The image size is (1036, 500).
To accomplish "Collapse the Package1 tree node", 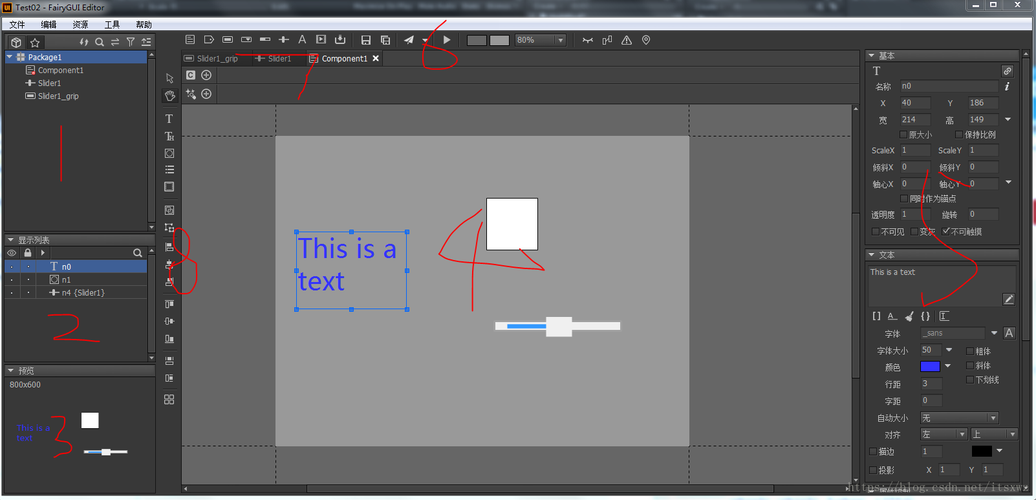I will [x=10, y=57].
